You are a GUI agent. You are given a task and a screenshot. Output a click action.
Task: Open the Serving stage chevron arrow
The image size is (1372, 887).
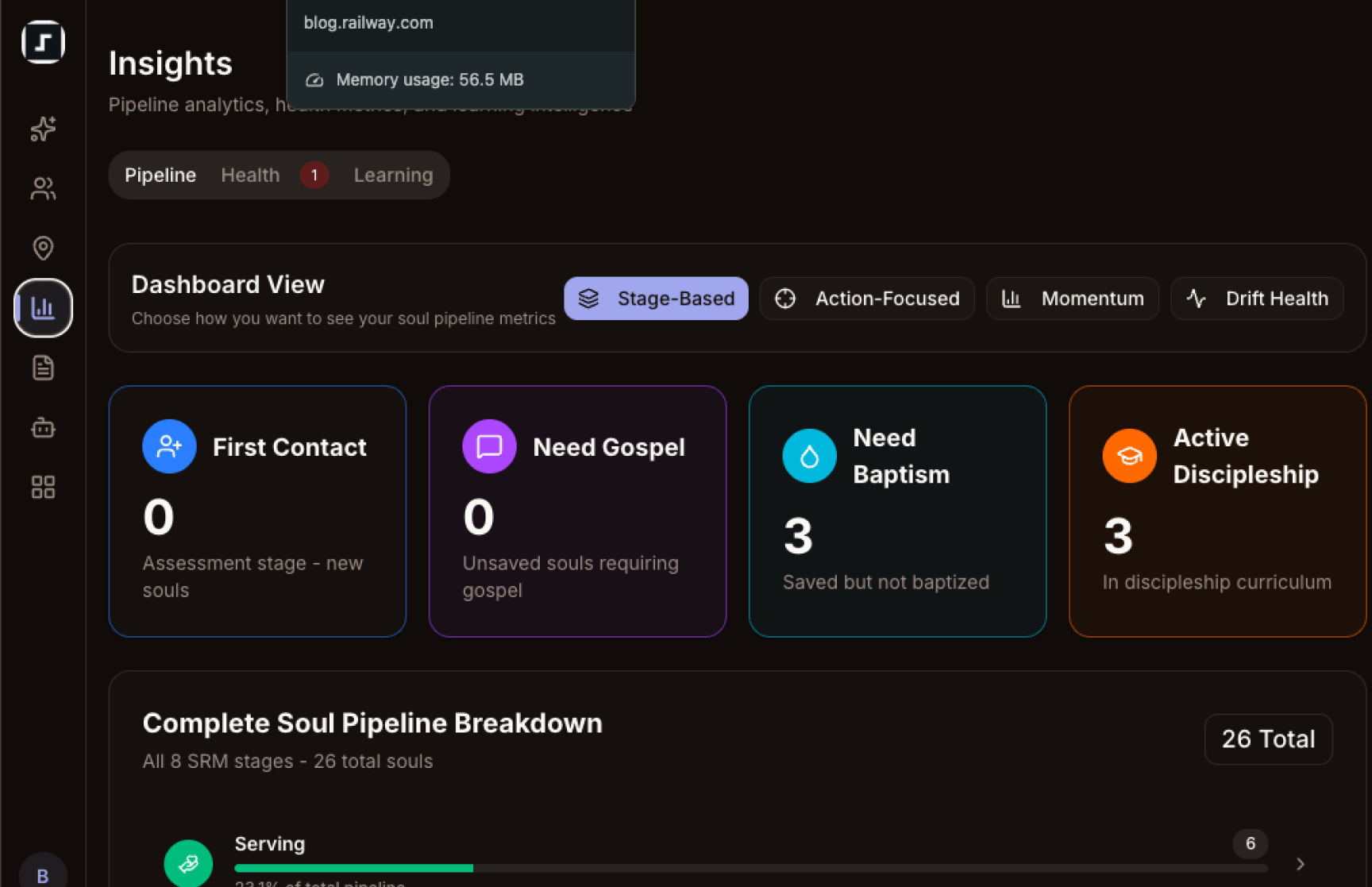(x=1300, y=865)
